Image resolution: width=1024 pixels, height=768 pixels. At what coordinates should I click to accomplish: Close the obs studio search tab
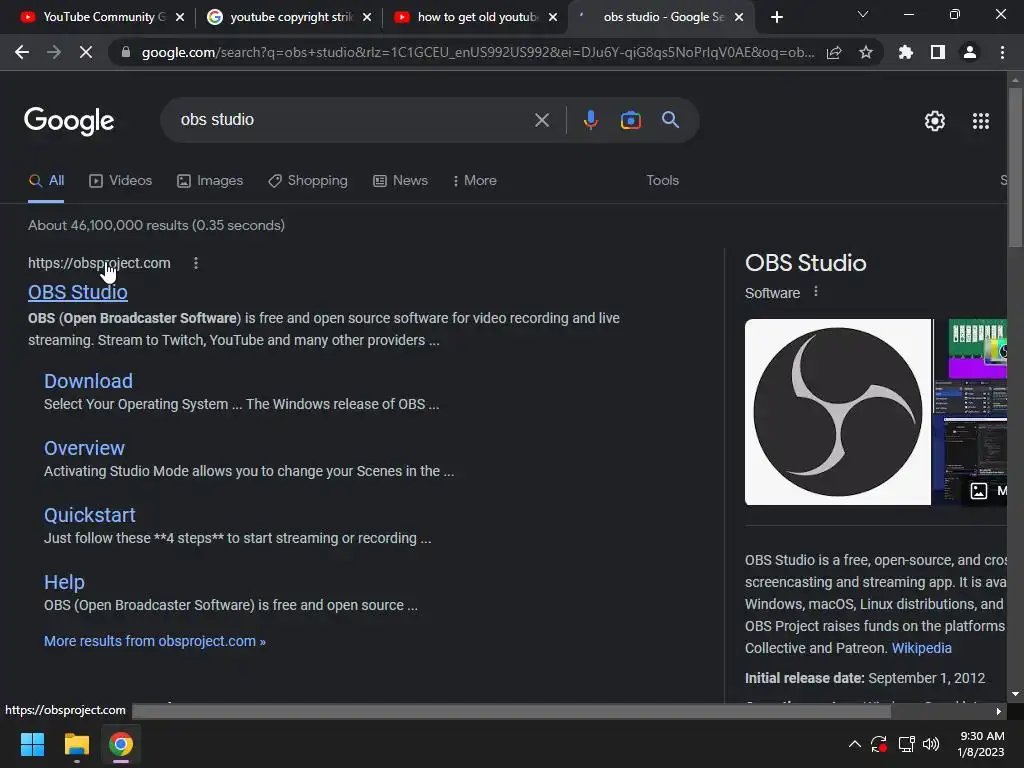click(739, 17)
